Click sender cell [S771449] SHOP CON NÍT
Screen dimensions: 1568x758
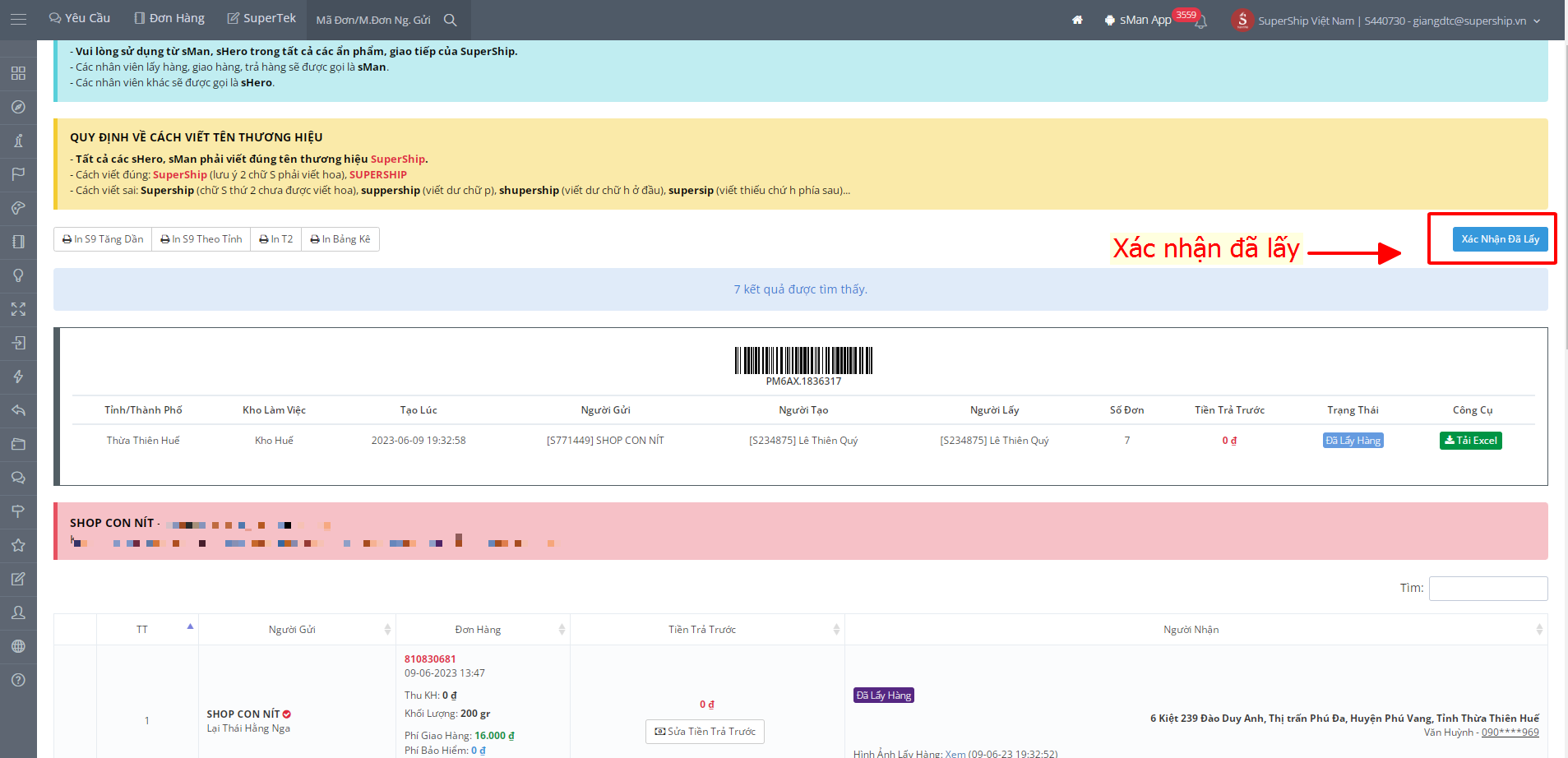(605, 441)
